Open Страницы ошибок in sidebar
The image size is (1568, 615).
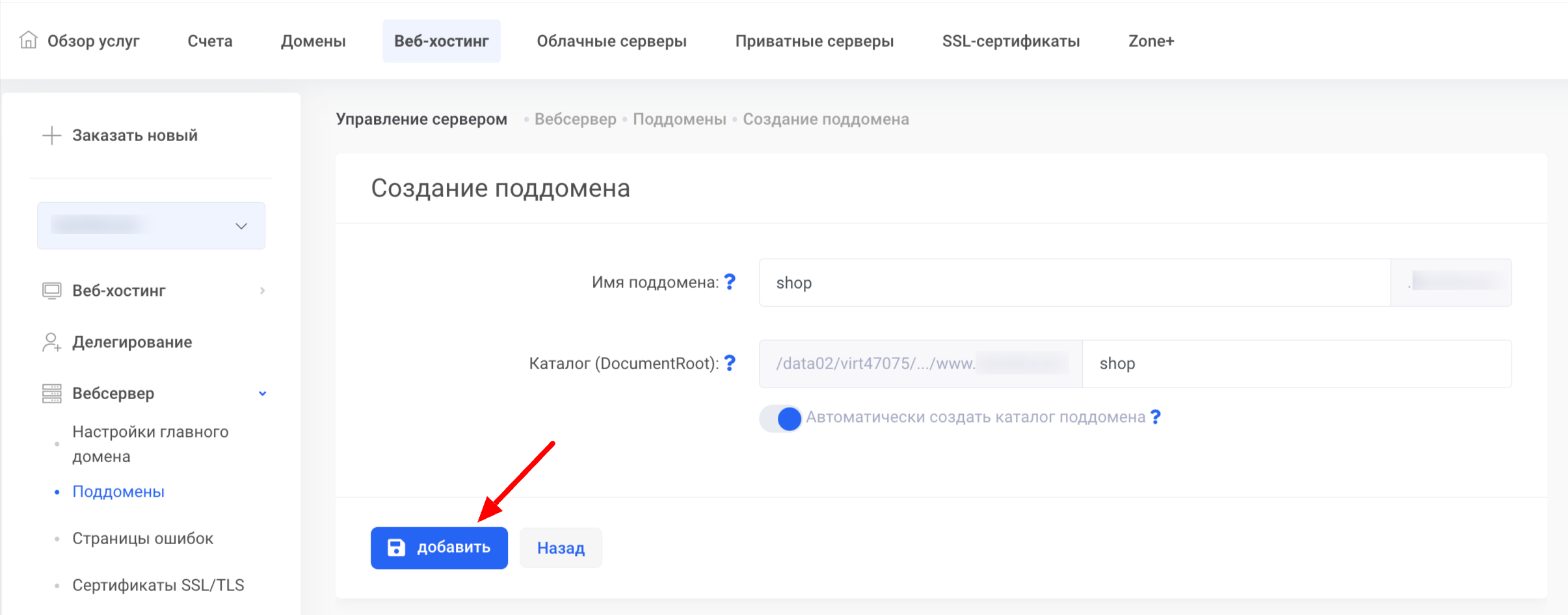tap(142, 538)
